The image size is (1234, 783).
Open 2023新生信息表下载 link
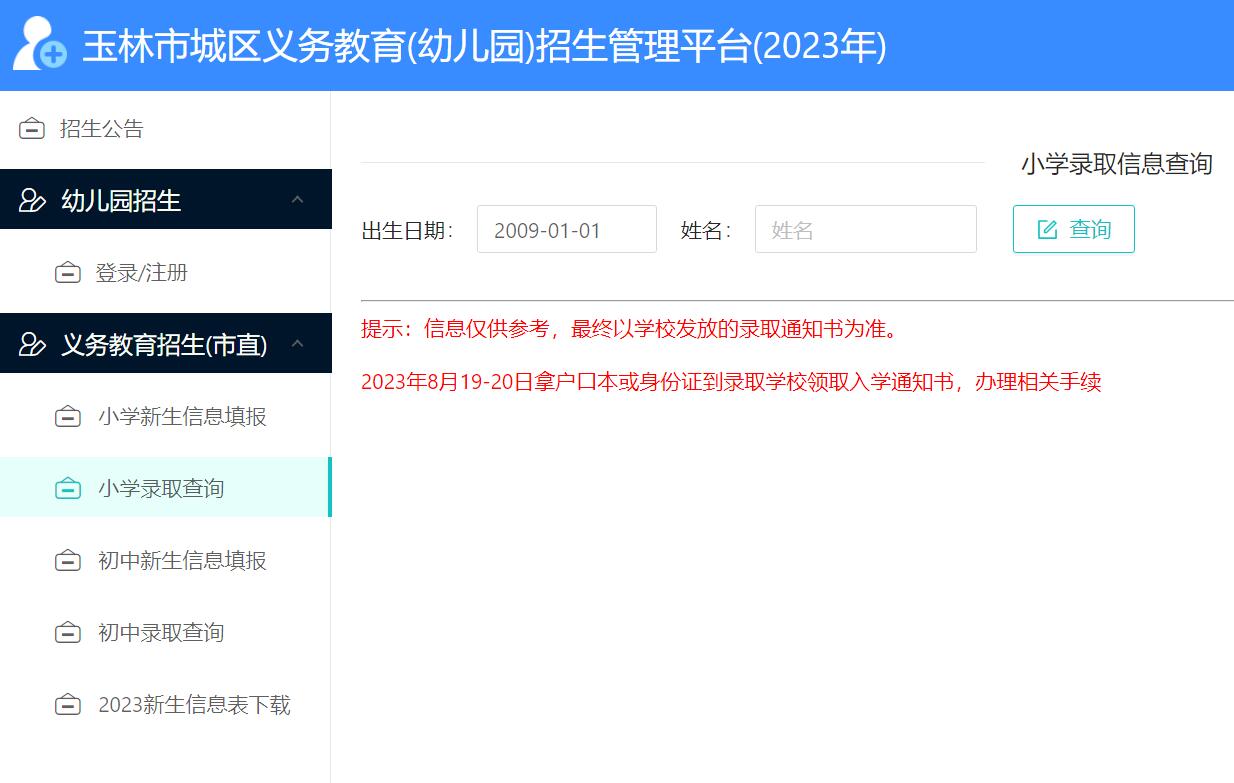(194, 705)
